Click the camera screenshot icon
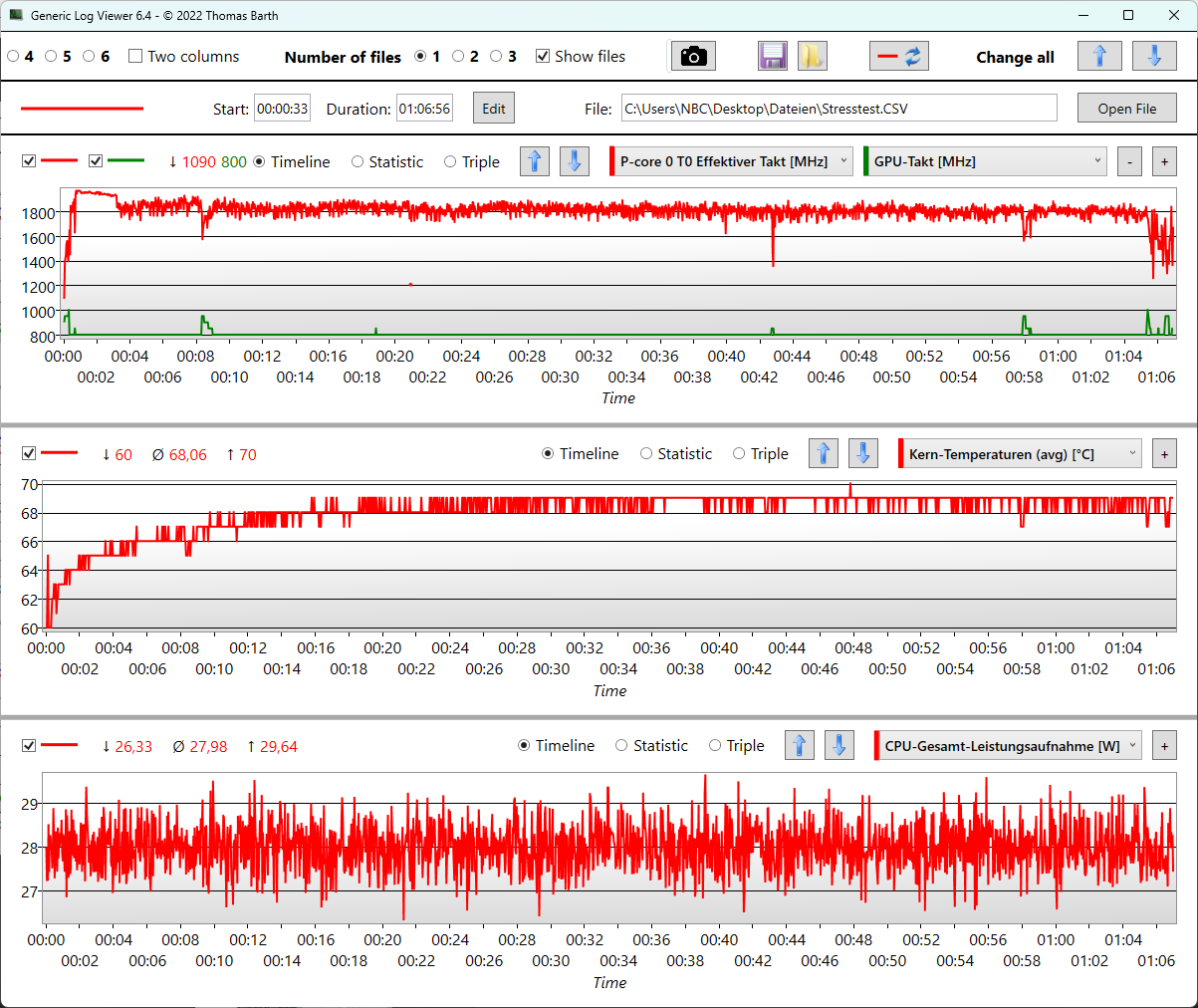This screenshot has width=1198, height=1008. [x=693, y=57]
